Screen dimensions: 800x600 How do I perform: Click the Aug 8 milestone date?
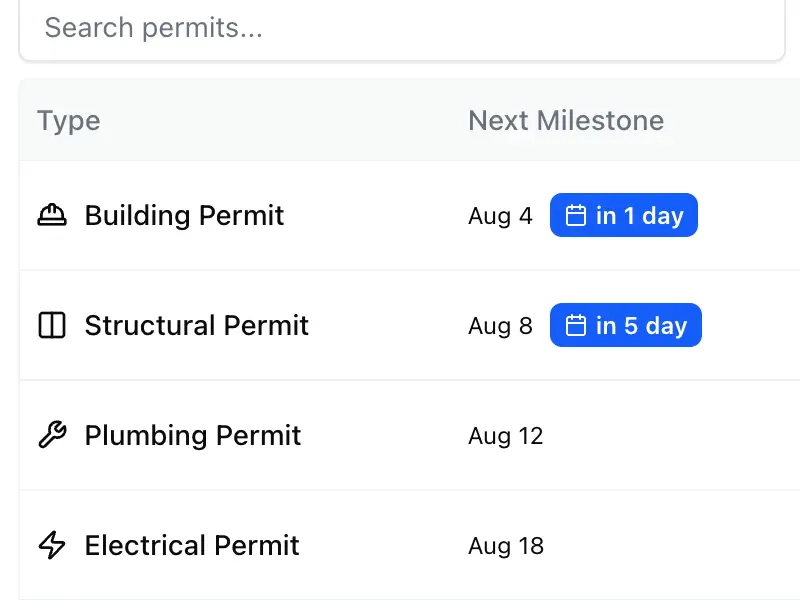[500, 325]
